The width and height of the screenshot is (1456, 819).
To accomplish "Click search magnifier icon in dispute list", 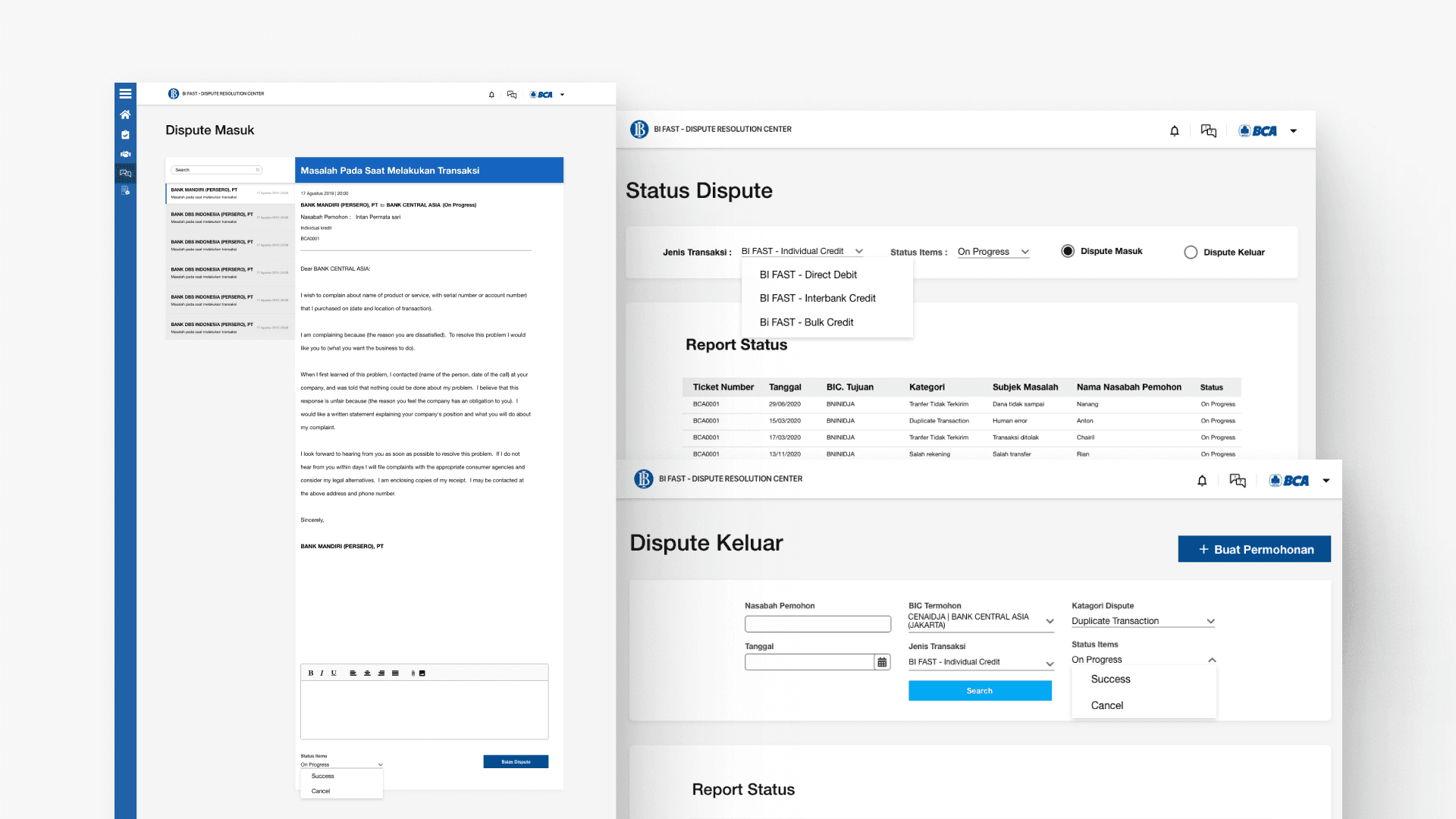I will click(x=258, y=170).
